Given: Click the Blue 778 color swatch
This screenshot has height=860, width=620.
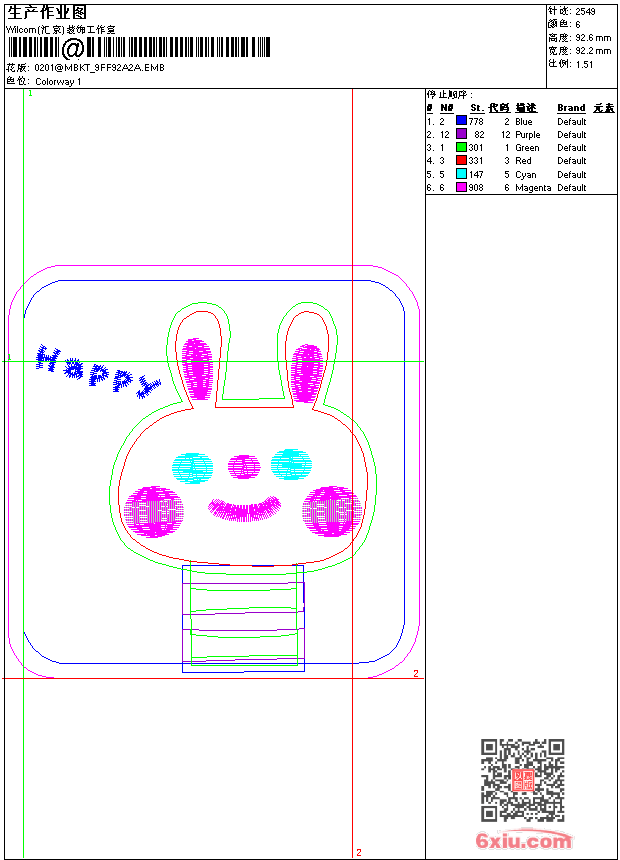Looking at the screenshot, I should (461, 121).
